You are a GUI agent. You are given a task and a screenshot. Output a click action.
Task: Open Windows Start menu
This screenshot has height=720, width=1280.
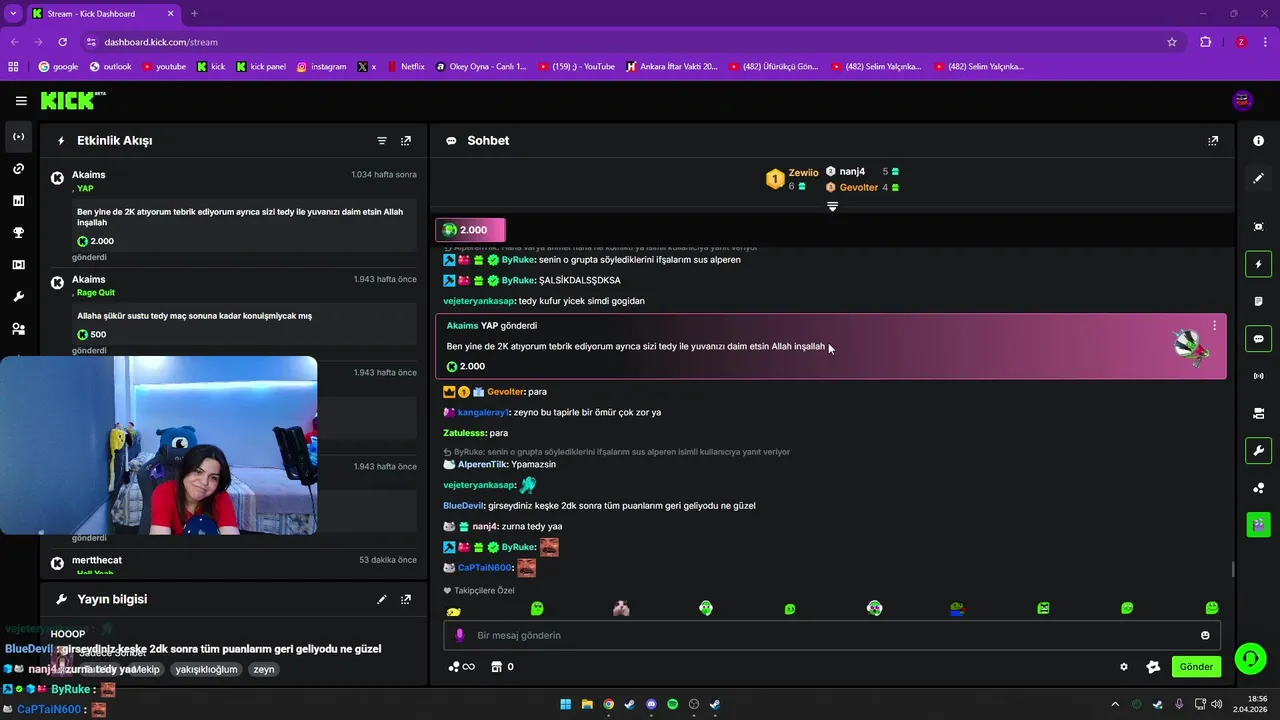coord(565,704)
